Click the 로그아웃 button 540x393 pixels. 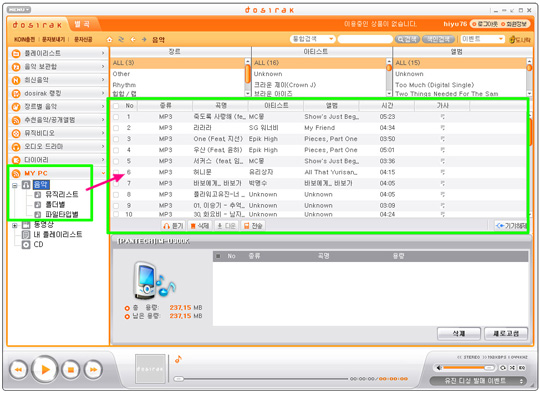tap(484, 24)
